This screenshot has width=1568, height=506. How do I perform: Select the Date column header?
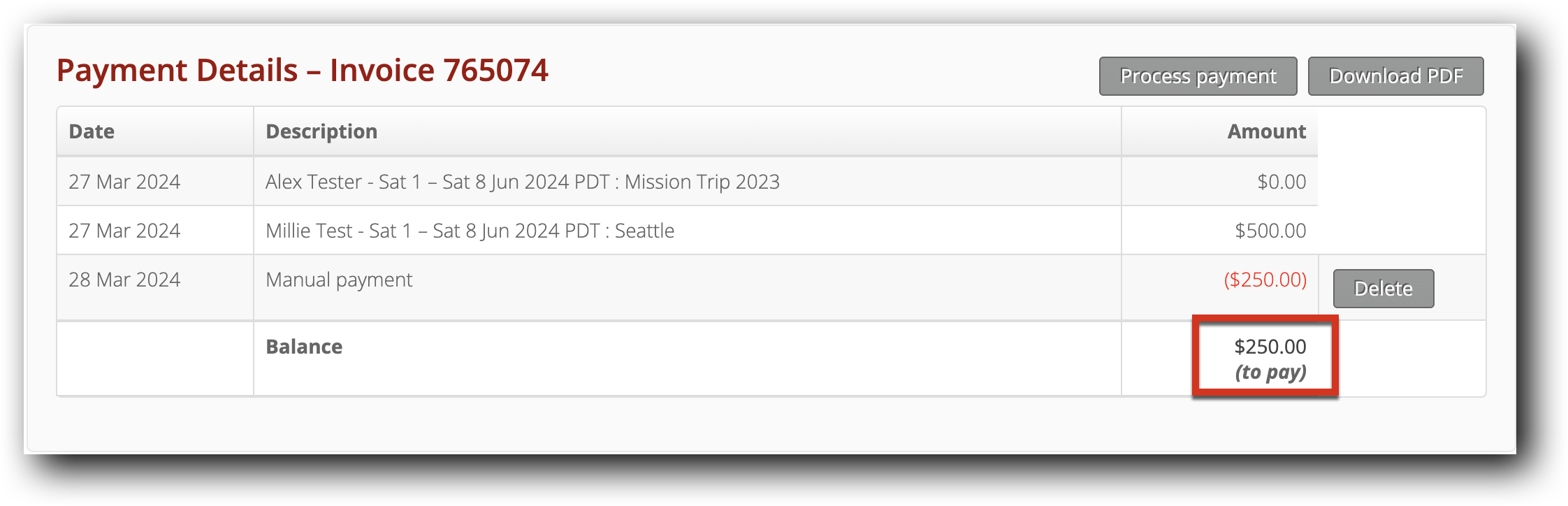click(92, 131)
